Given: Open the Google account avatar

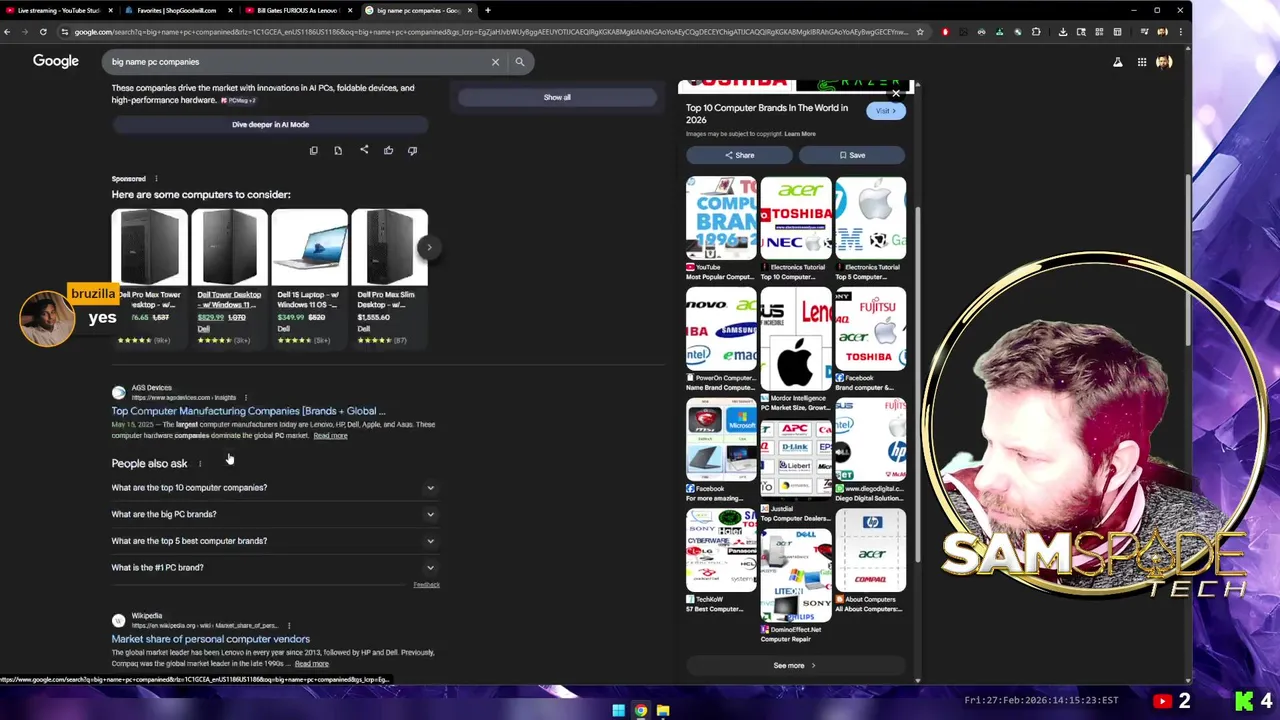Looking at the screenshot, I should pyautogui.click(x=1164, y=62).
